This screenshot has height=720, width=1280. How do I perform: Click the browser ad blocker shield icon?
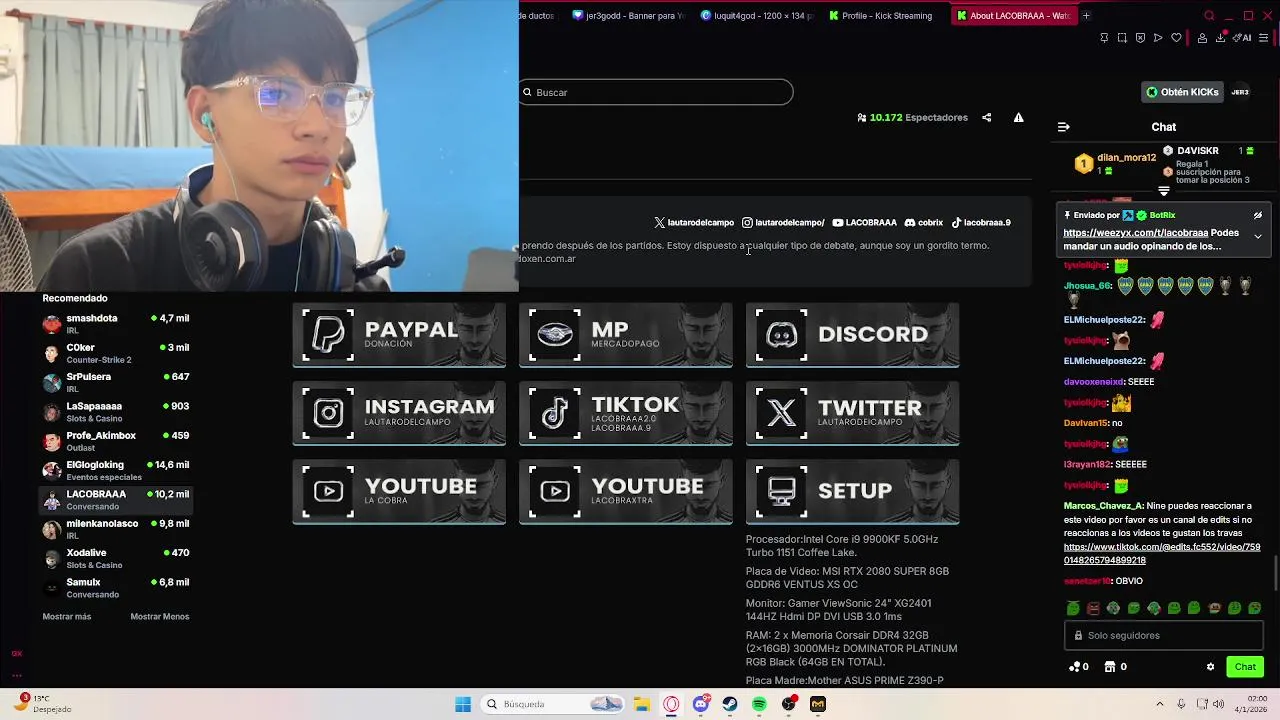[1140, 38]
